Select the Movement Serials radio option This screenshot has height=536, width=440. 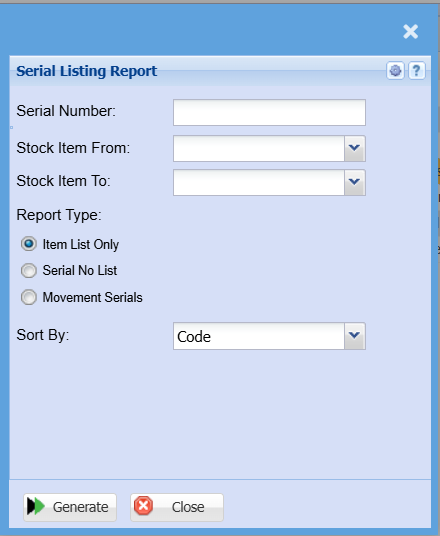(29, 297)
